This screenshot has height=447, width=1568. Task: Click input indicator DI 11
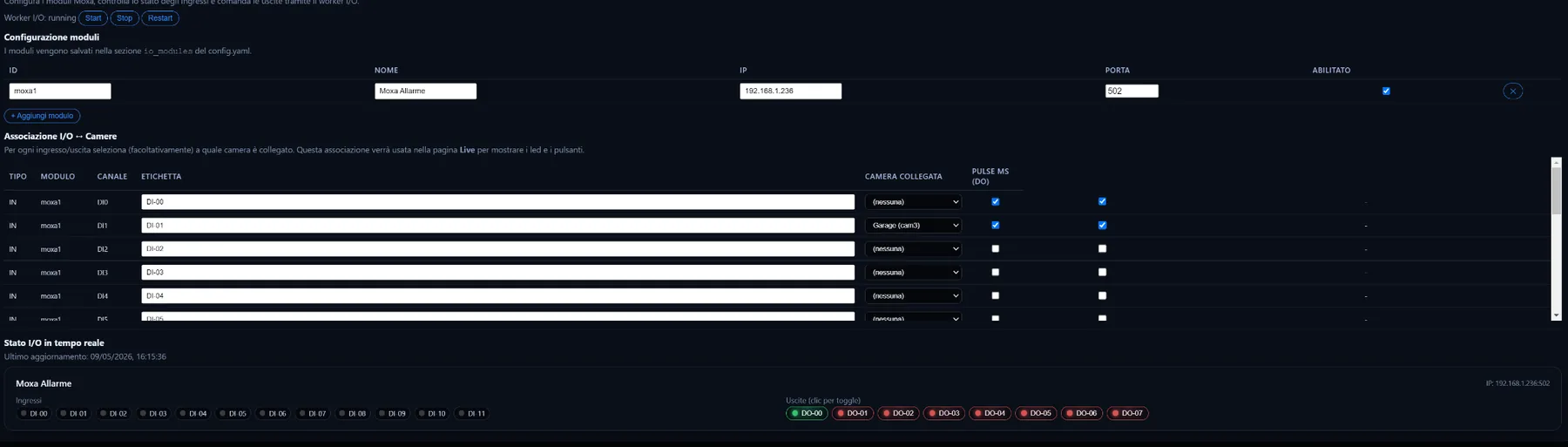click(x=471, y=413)
